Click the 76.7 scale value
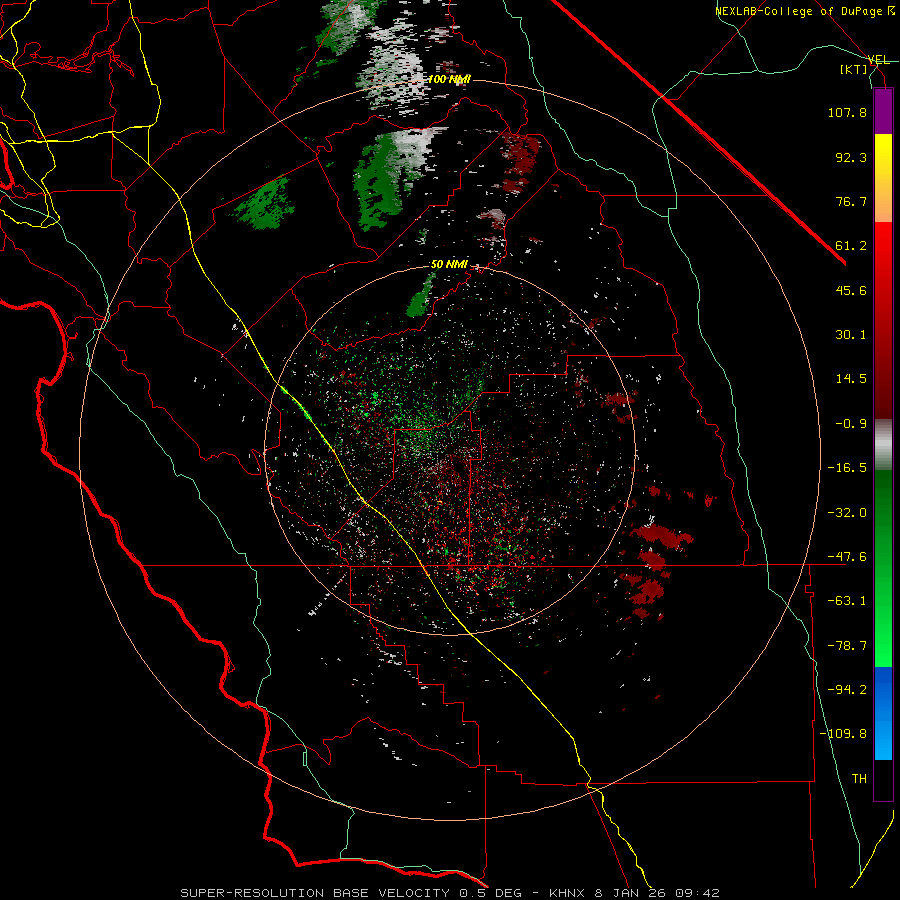The image size is (900, 900). (851, 201)
